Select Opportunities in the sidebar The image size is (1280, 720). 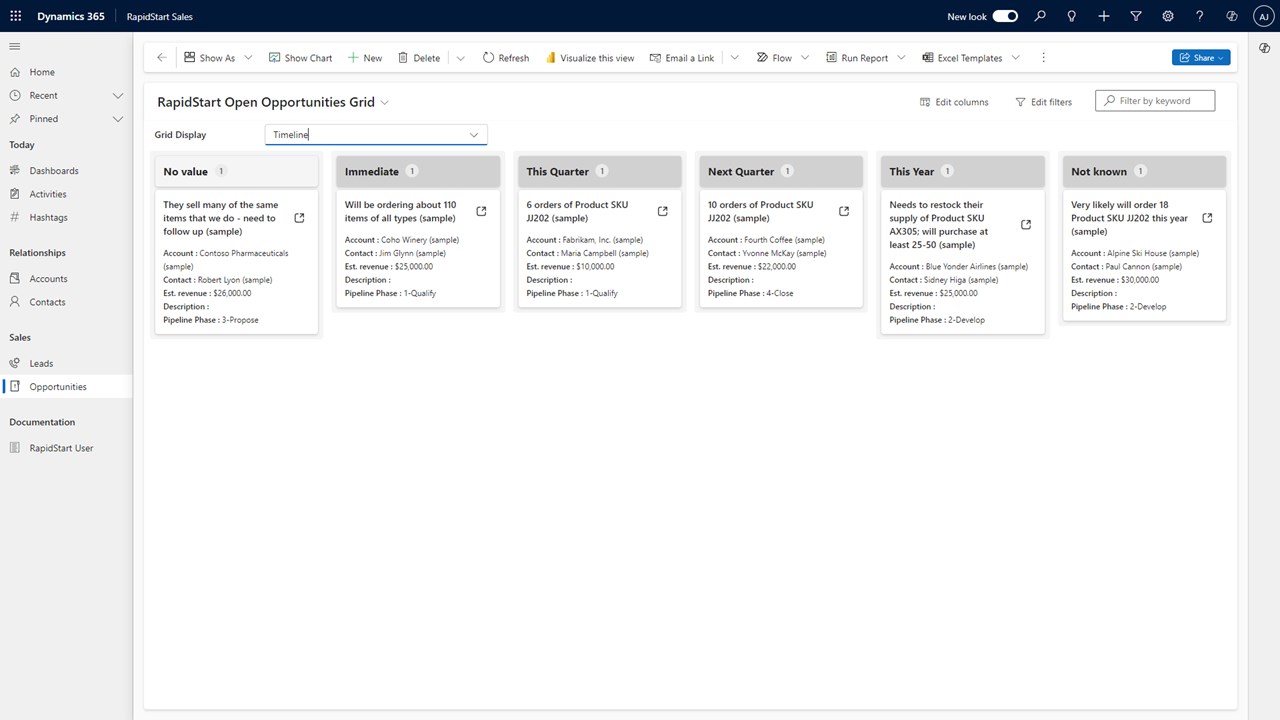click(66, 386)
